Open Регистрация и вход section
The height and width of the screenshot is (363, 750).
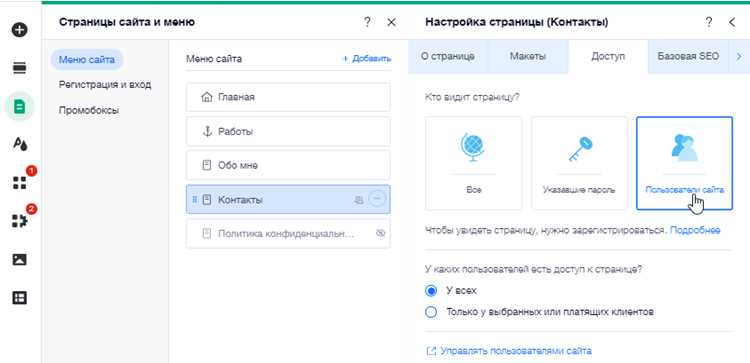pos(105,85)
